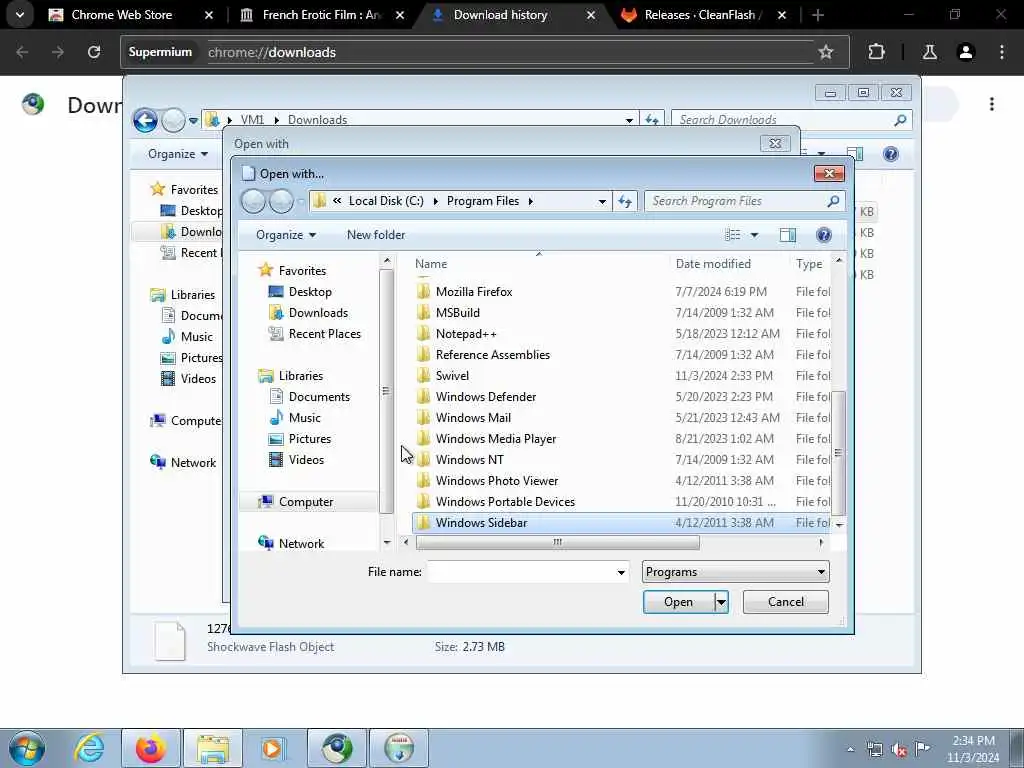Show hidden system tray icons
The image size is (1024, 768).
coord(850,749)
